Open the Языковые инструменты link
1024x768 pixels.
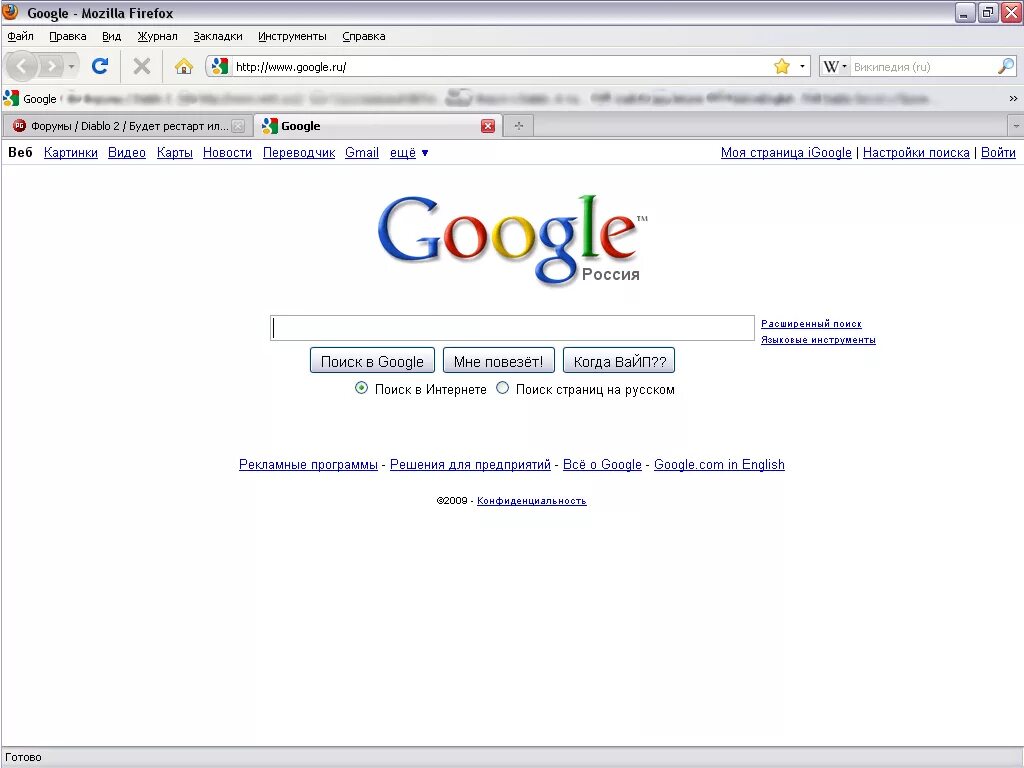pos(818,340)
